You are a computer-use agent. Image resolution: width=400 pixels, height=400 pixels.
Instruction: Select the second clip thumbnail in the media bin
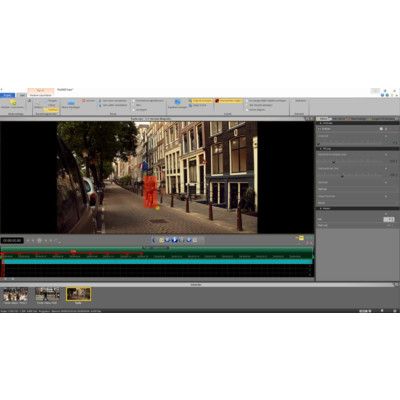point(47,294)
